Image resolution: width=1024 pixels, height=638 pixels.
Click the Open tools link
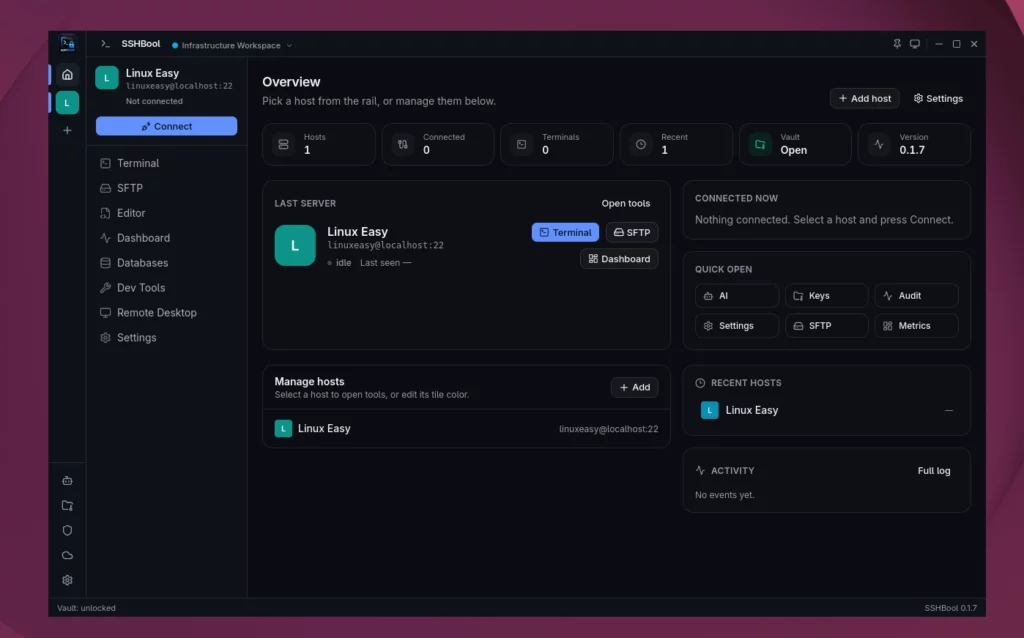point(626,203)
